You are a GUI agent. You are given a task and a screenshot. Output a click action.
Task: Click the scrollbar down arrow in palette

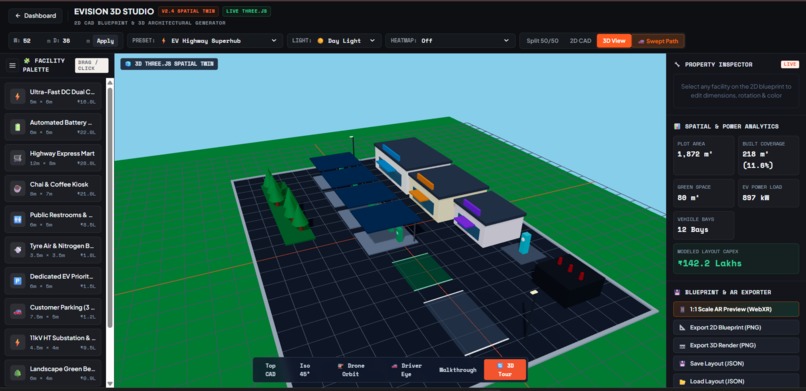(109, 384)
